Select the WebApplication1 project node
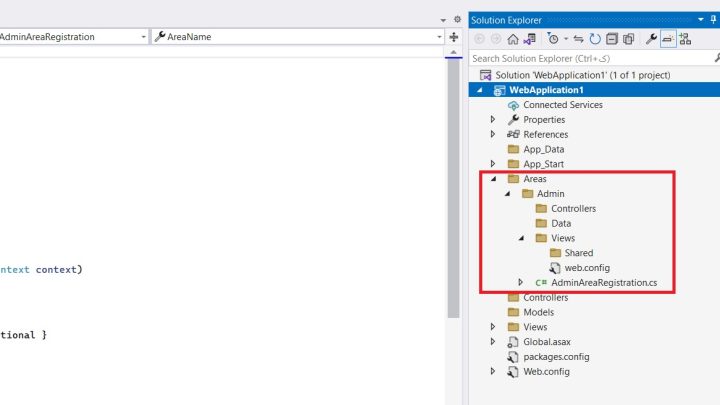720x405 pixels. click(x=546, y=90)
